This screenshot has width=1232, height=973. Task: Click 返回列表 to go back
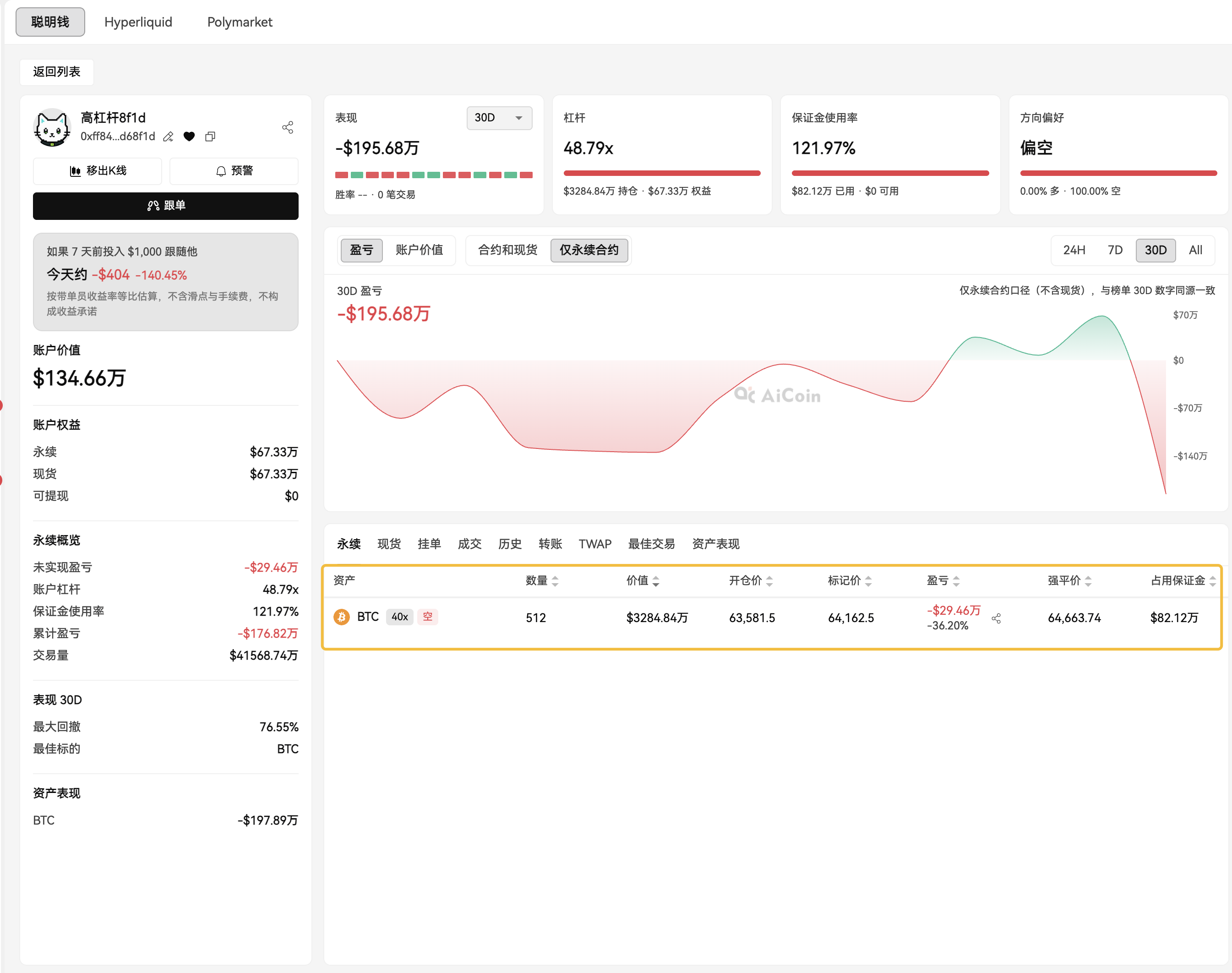(x=56, y=72)
